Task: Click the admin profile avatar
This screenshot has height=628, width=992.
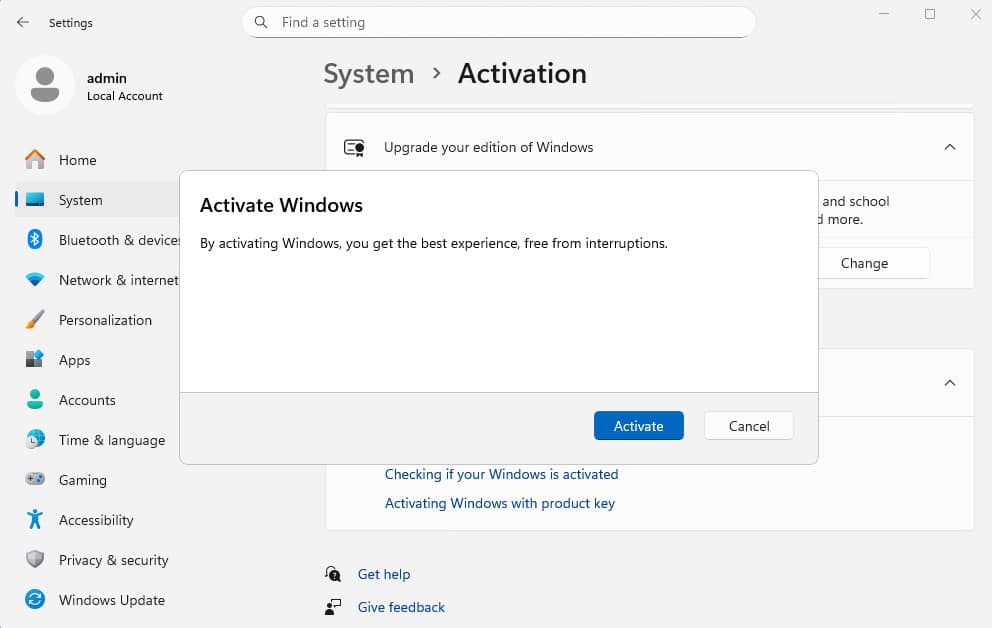Action: pos(45,85)
